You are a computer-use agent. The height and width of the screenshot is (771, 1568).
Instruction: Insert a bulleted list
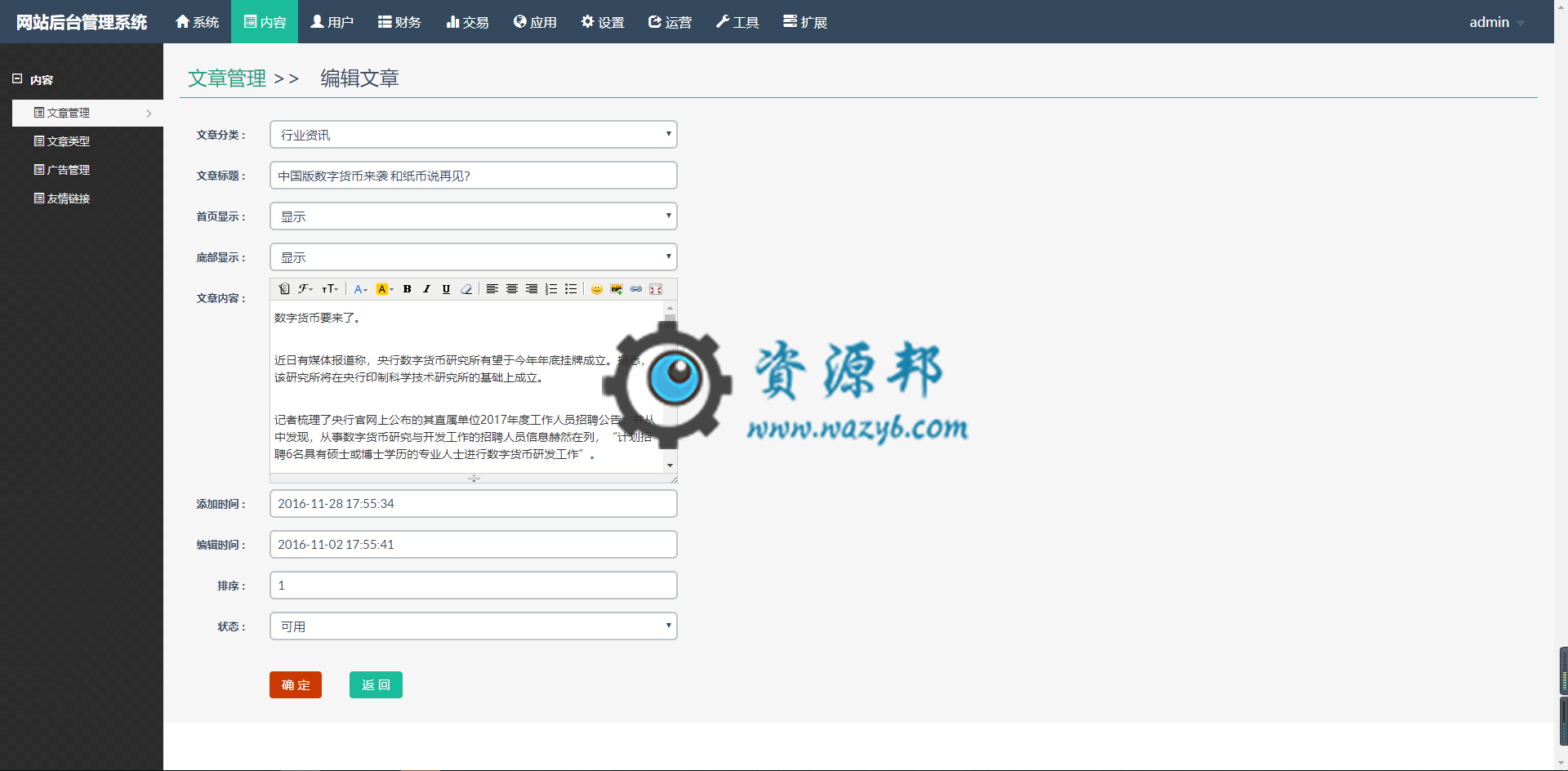click(x=571, y=289)
